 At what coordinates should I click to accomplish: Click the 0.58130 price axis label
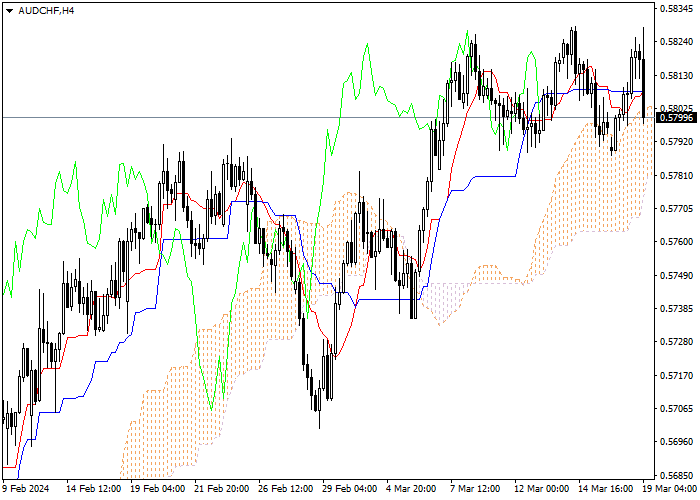tap(677, 75)
